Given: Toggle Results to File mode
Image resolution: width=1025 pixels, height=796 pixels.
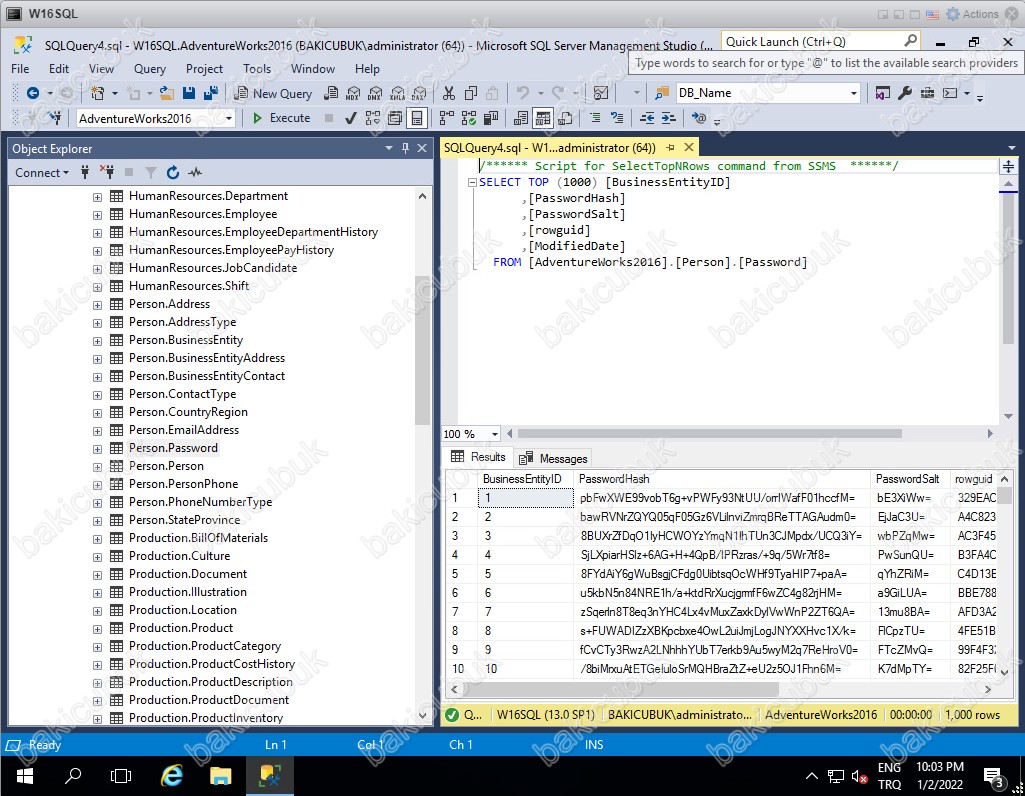Looking at the screenshot, I should pos(565,118).
